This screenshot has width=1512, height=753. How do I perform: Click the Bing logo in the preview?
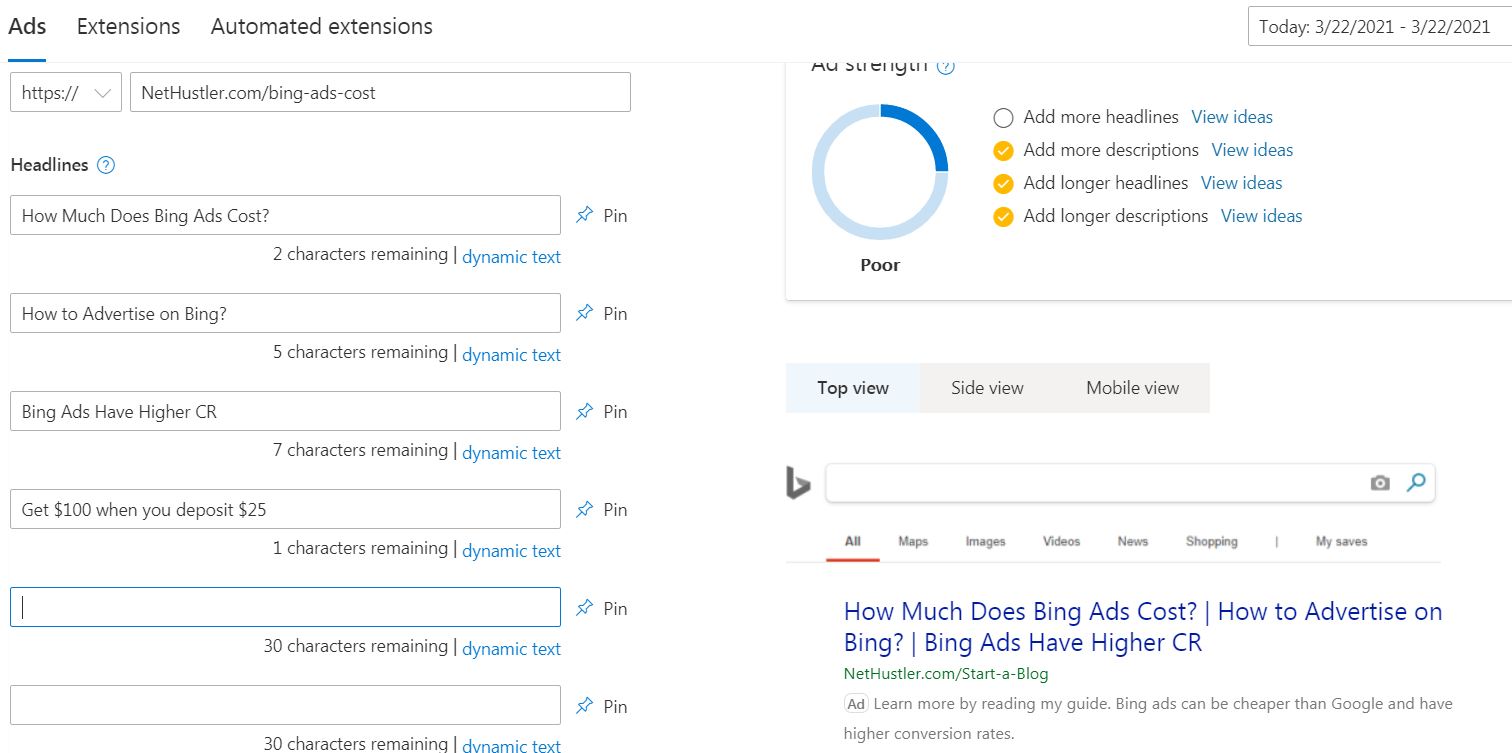[798, 483]
